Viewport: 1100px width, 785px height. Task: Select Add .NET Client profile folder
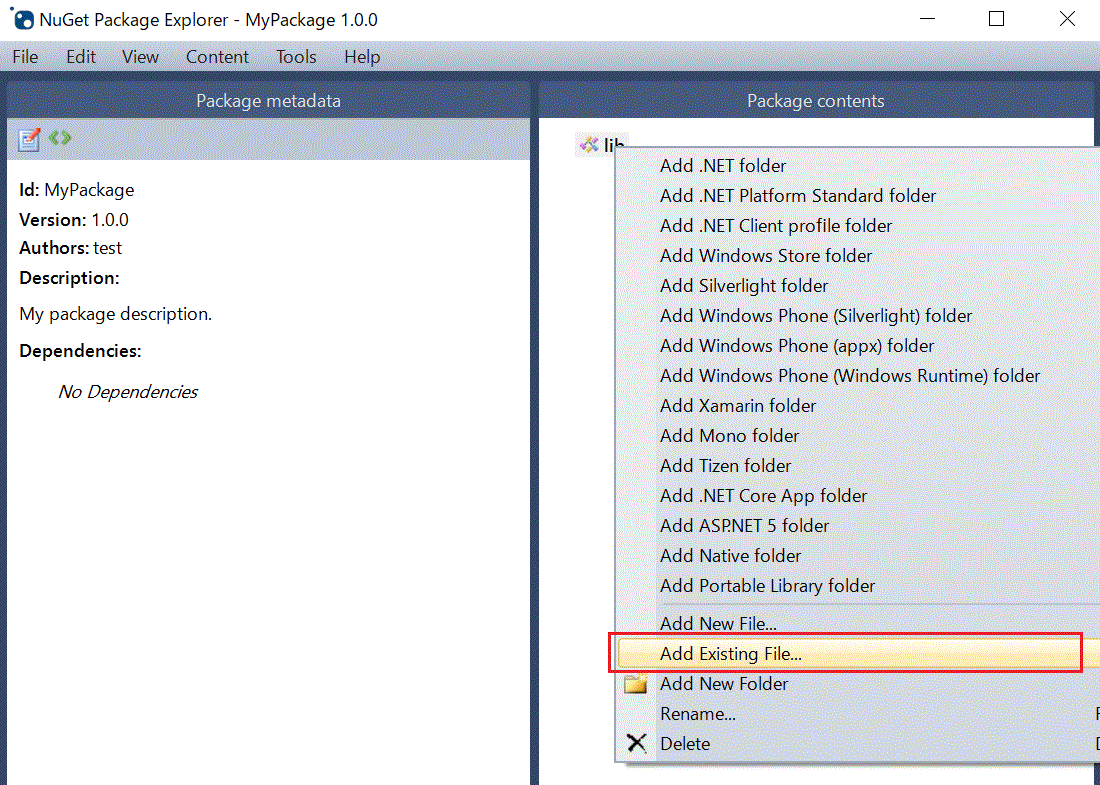(x=857, y=226)
